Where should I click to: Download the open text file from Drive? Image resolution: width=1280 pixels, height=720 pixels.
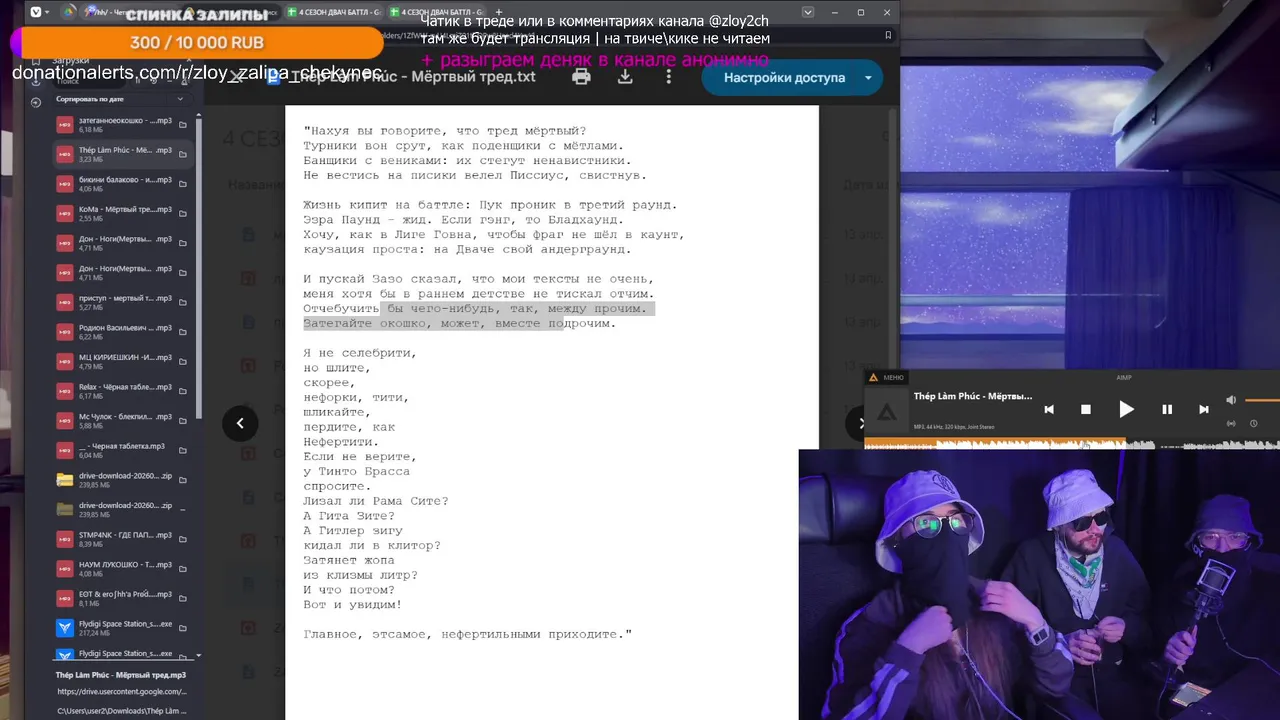click(625, 77)
